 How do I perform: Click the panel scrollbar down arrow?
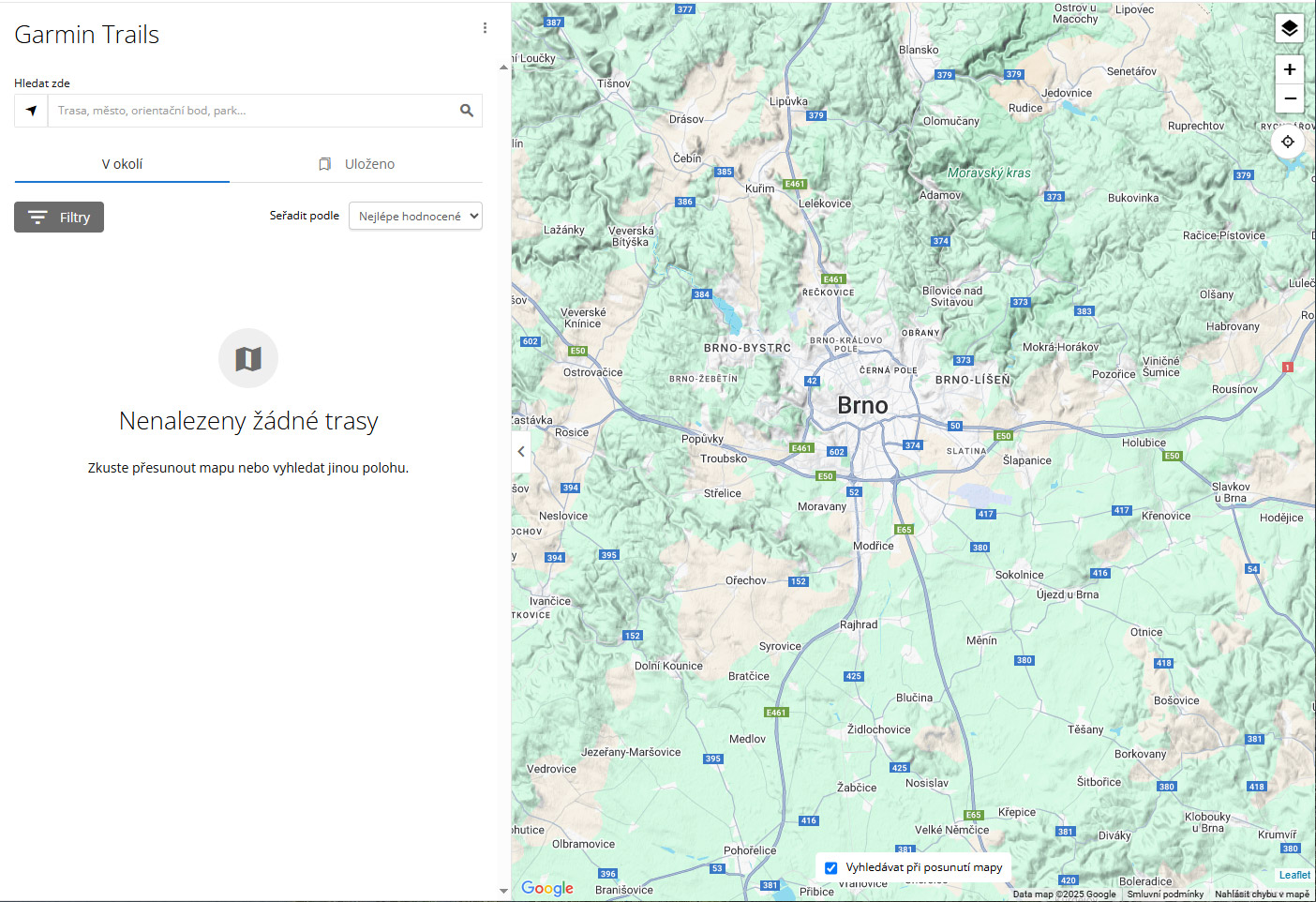click(x=503, y=892)
